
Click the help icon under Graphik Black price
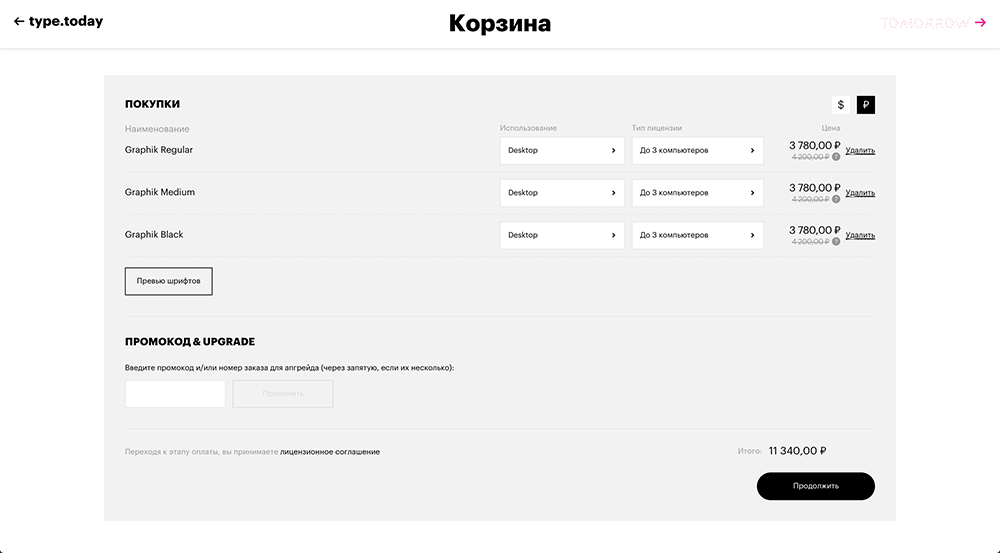click(x=836, y=242)
